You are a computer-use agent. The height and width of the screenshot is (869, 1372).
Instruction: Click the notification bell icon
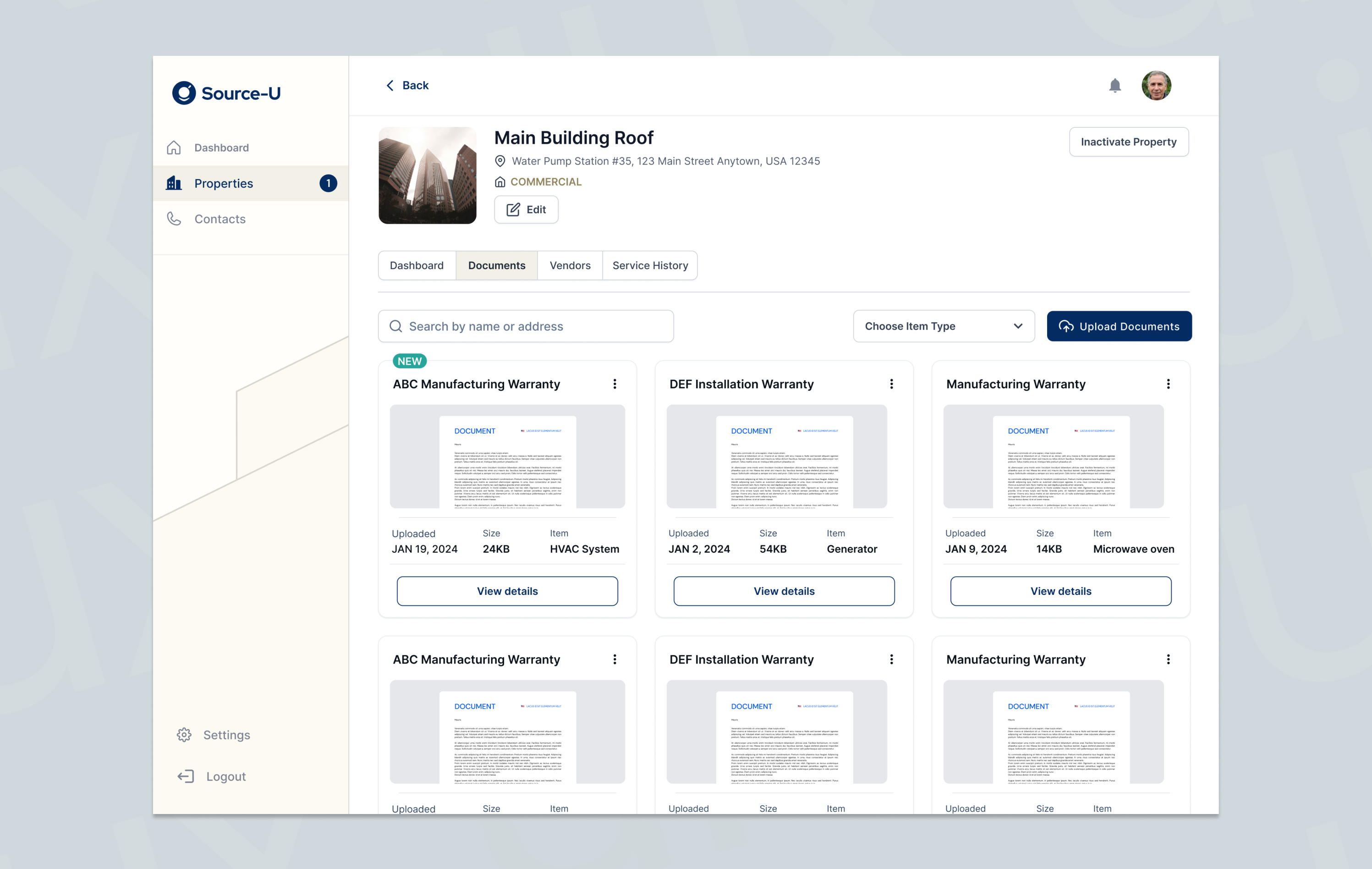[1115, 85]
